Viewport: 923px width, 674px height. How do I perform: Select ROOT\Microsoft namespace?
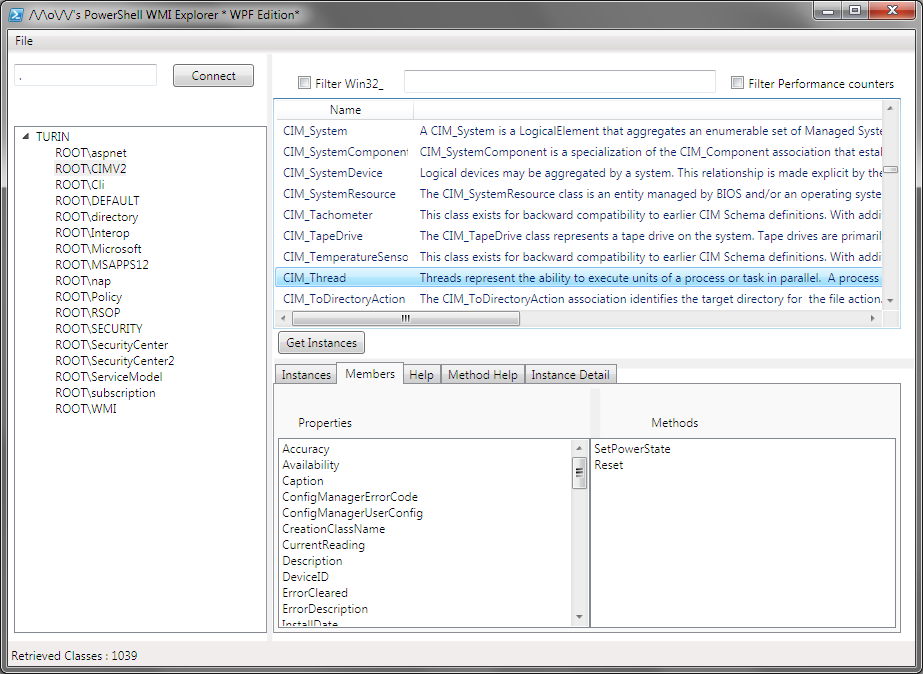pos(98,248)
